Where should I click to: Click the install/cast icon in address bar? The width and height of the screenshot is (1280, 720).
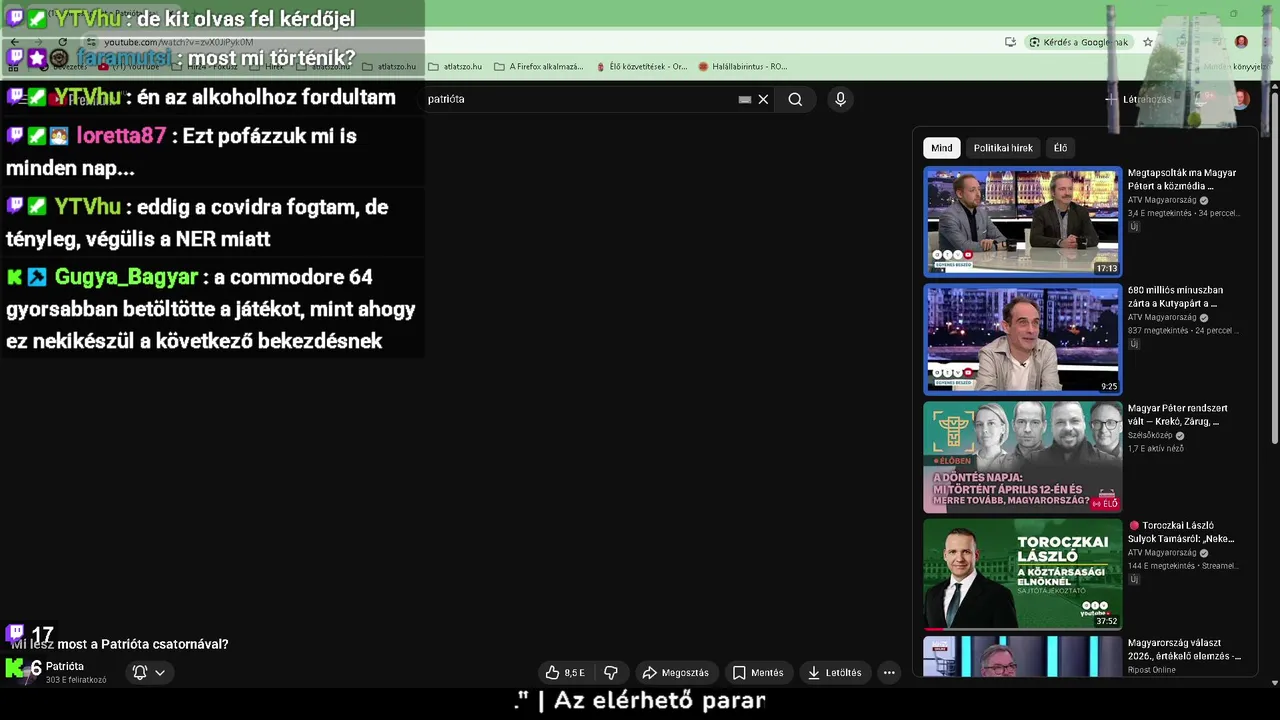pos(1010,42)
